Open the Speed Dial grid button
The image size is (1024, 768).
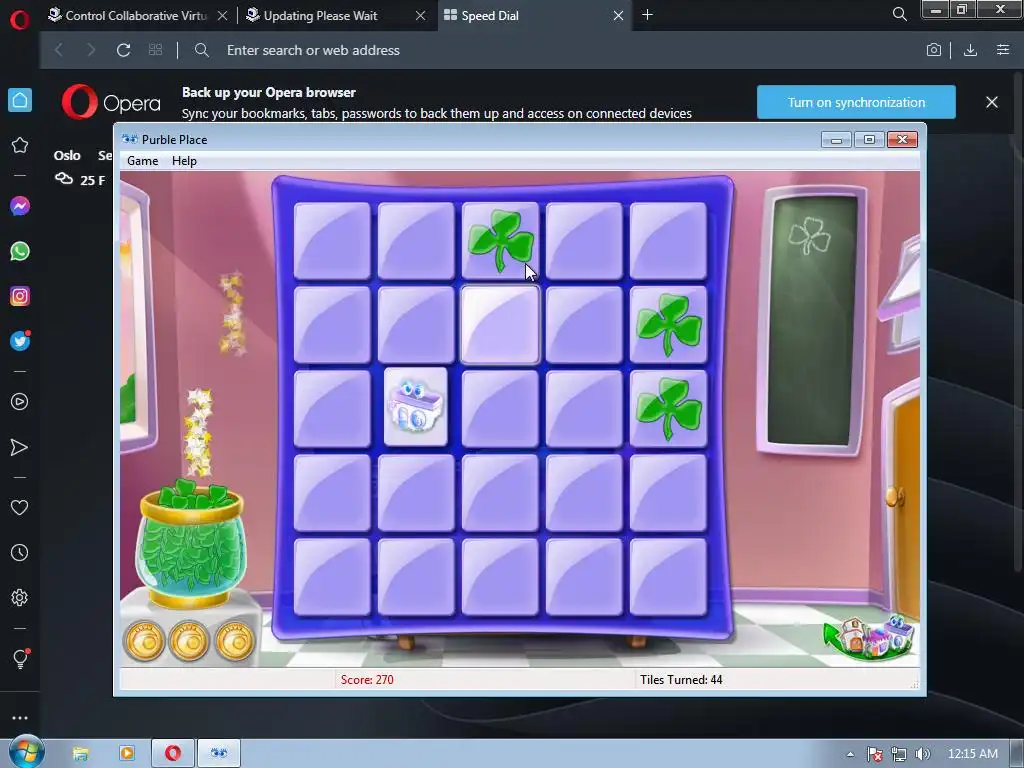coord(155,50)
